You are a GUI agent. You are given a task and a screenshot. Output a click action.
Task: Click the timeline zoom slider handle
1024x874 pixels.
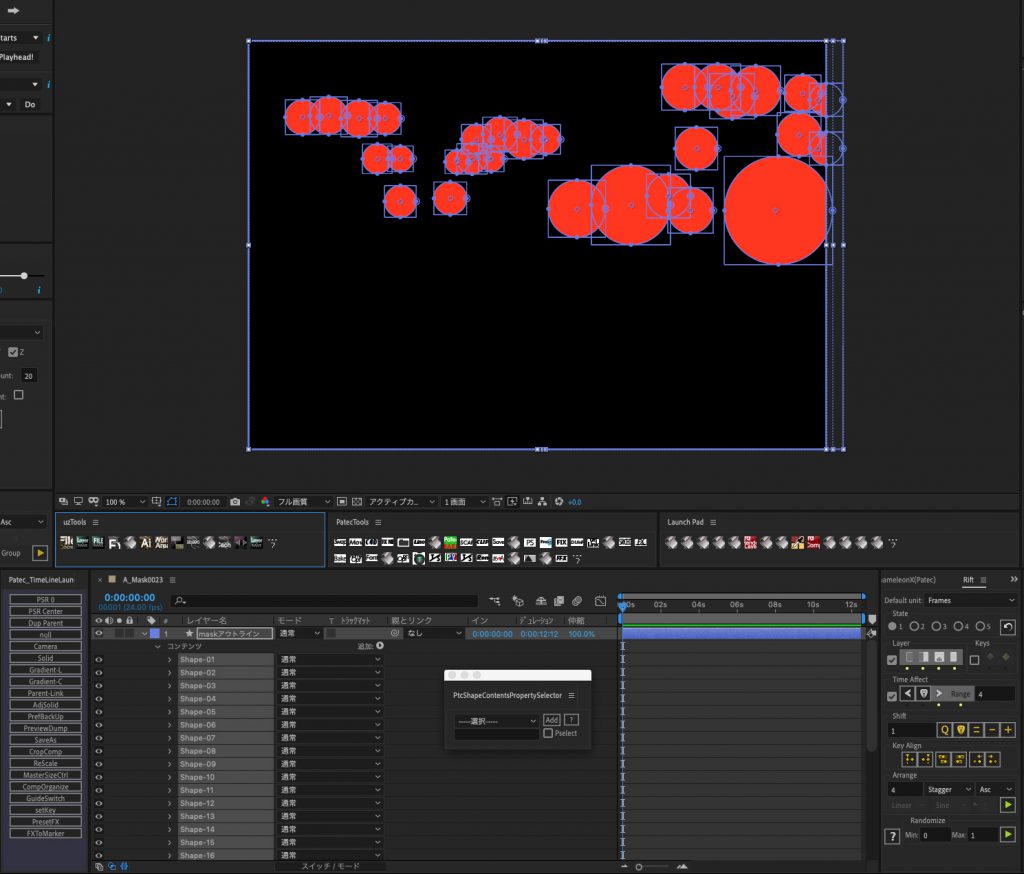(639, 866)
